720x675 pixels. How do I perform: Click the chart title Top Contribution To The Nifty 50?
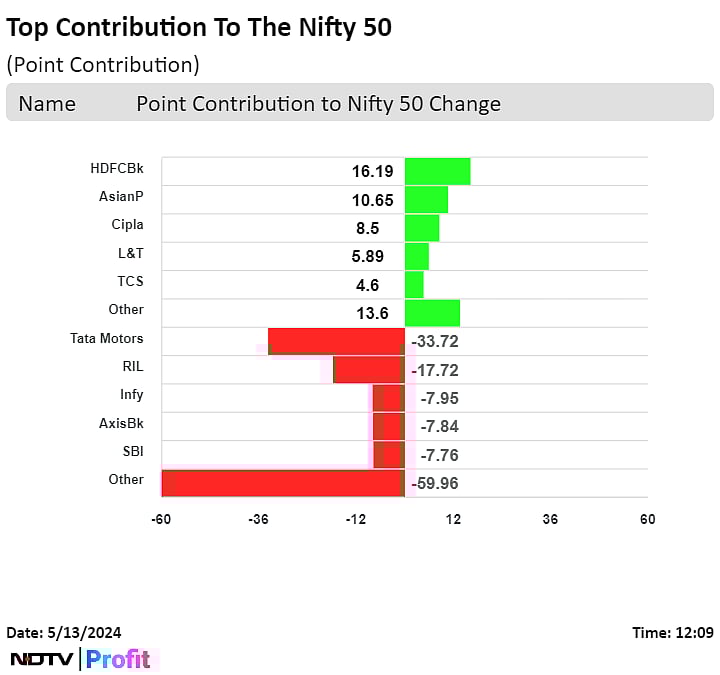click(199, 27)
